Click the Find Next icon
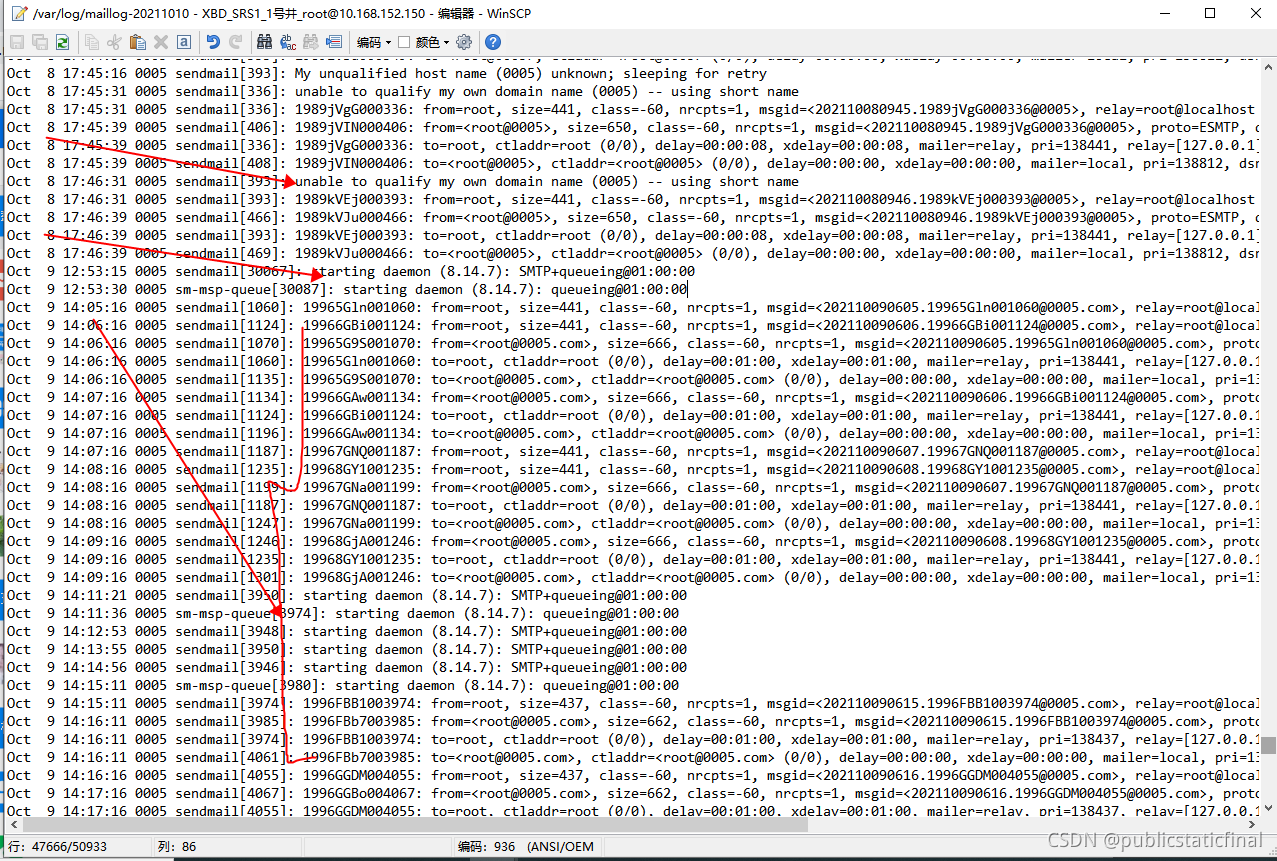This screenshot has width=1277, height=861. pos(311,42)
